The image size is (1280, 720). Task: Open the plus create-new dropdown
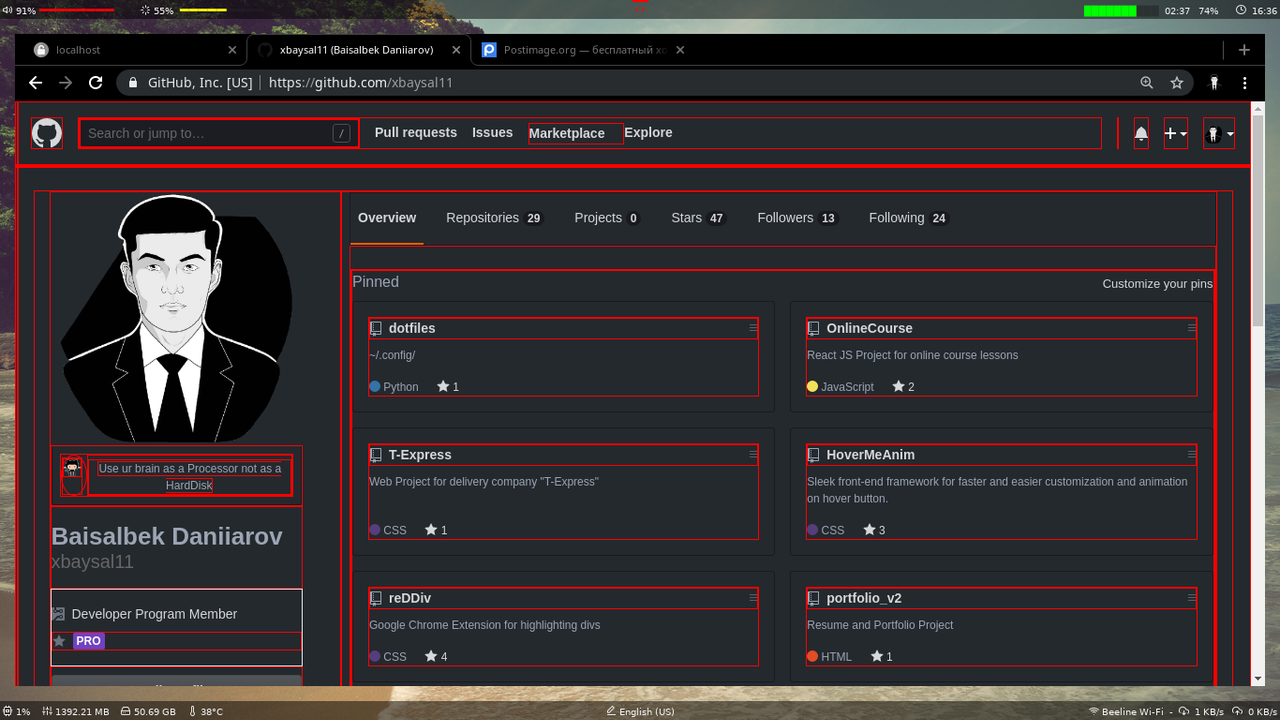(x=1176, y=133)
